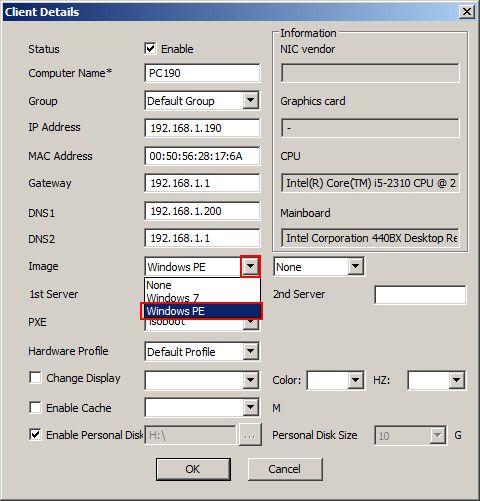Close the Client Details dialog
Viewport: 480px width, 501px height.
pyautogui.click(x=467, y=12)
